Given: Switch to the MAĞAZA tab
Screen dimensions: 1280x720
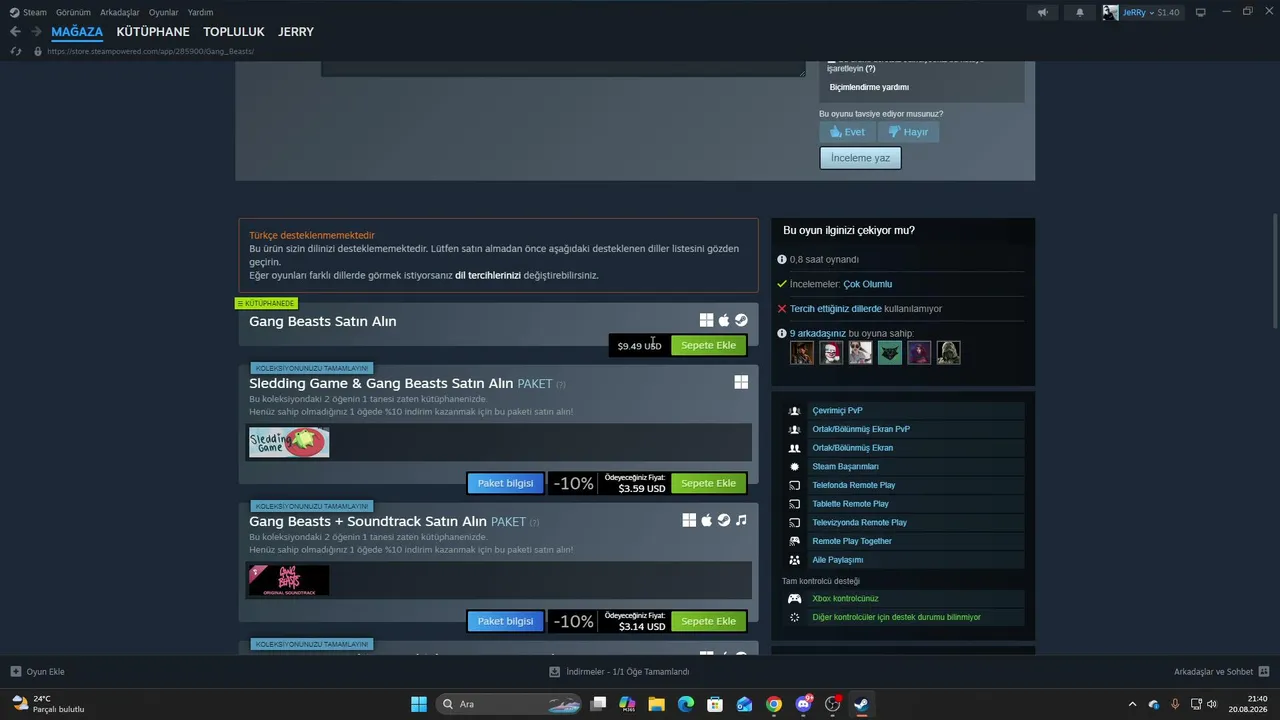Looking at the screenshot, I should [77, 32].
